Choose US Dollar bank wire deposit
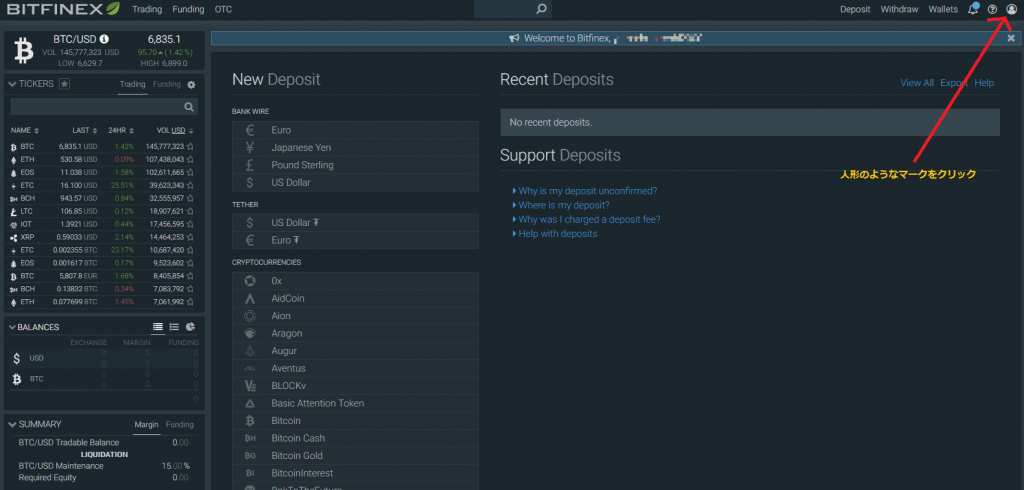1024x490 pixels. pyautogui.click(x=355, y=182)
